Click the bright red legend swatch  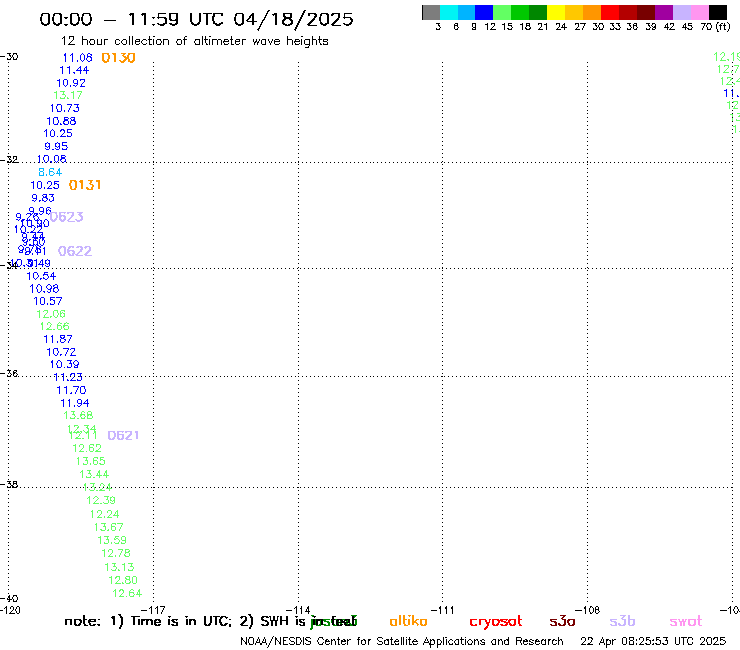coord(610,12)
